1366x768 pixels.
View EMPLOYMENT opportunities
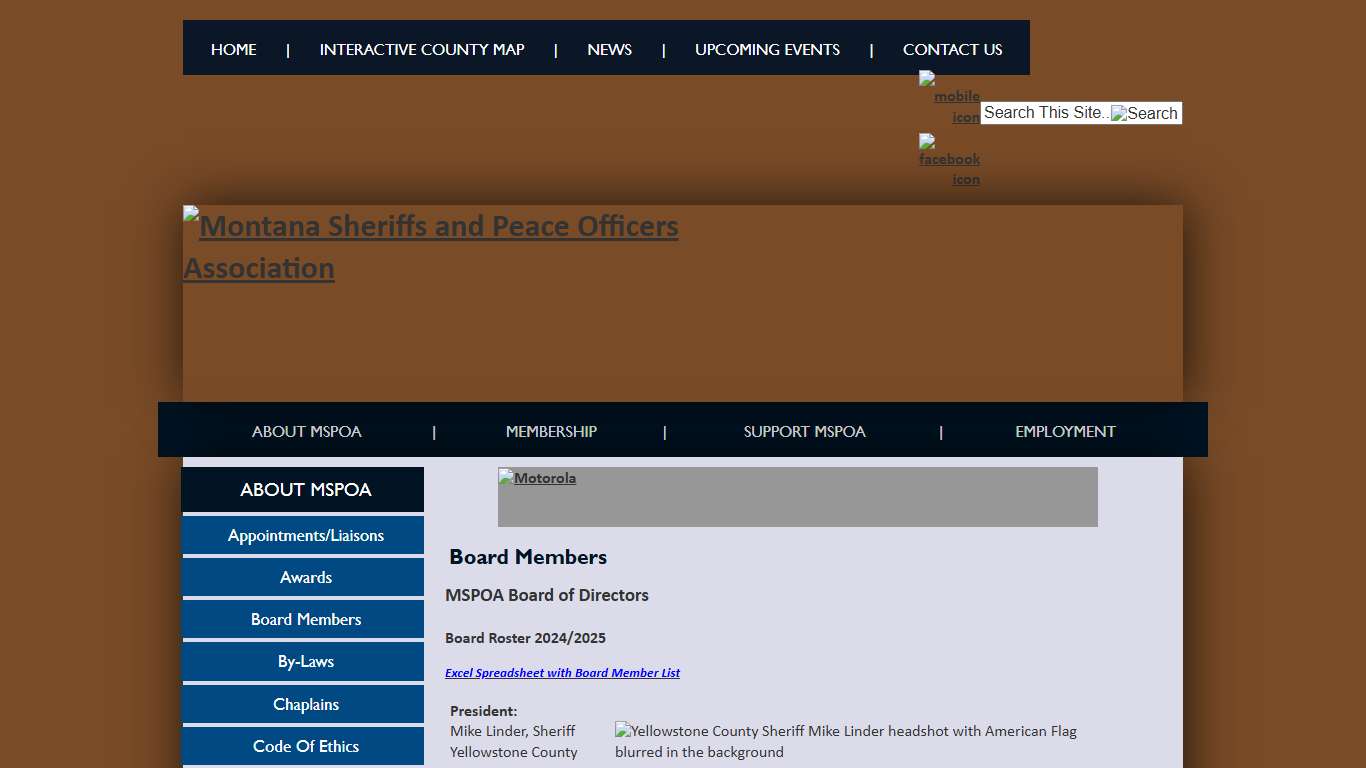coord(1064,431)
